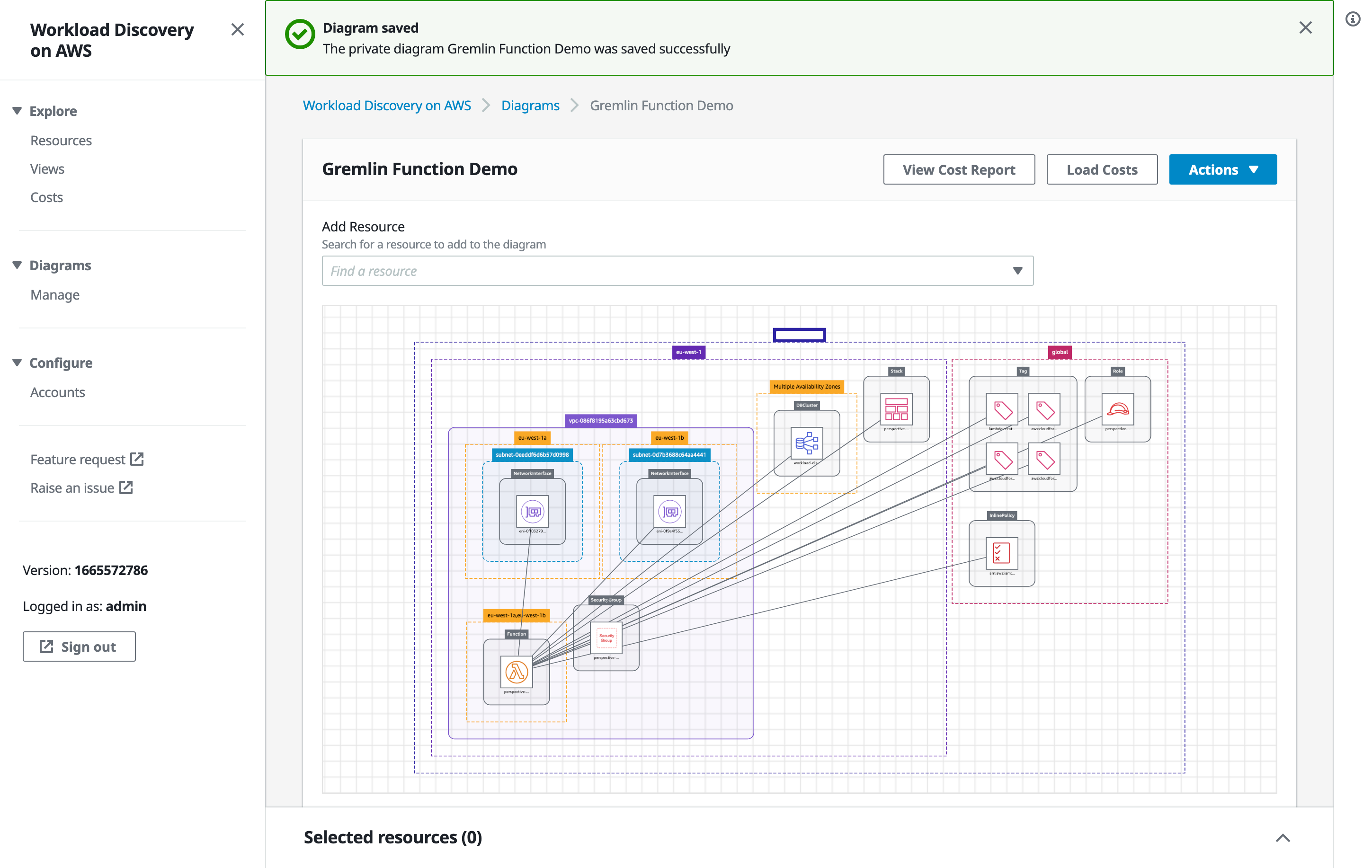Dismiss the Diagram saved notification
Viewport: 1372px width, 868px height.
pyautogui.click(x=1305, y=27)
